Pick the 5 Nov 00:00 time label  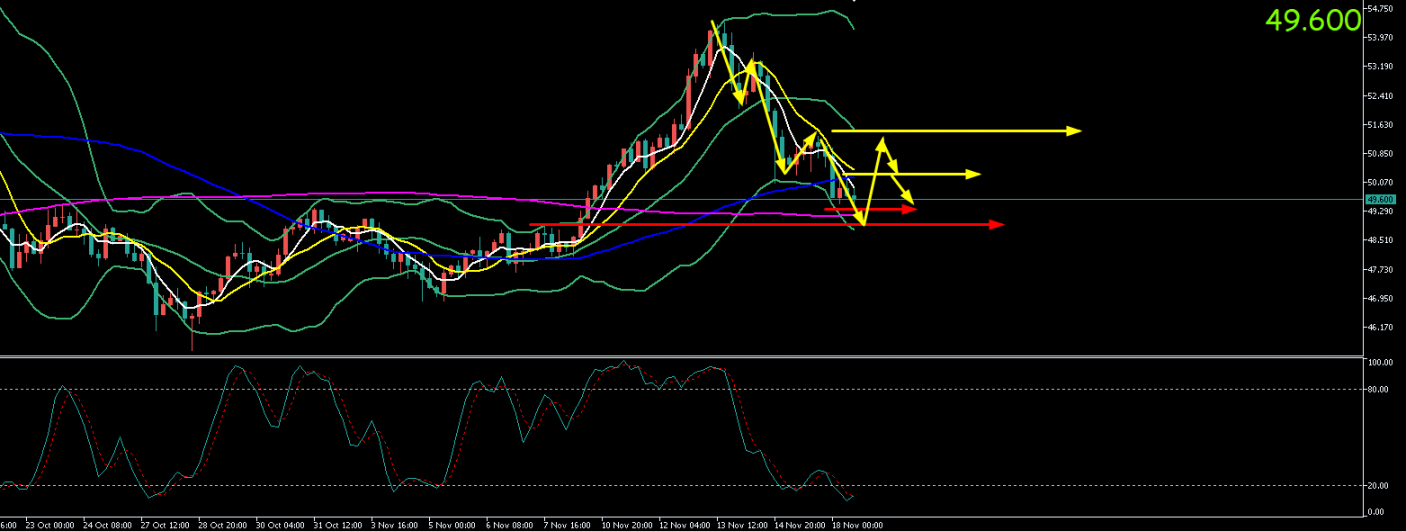[x=454, y=524]
